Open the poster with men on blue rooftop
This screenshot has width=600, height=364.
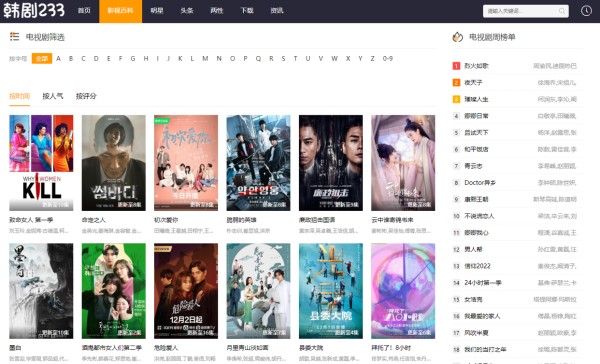258,163
